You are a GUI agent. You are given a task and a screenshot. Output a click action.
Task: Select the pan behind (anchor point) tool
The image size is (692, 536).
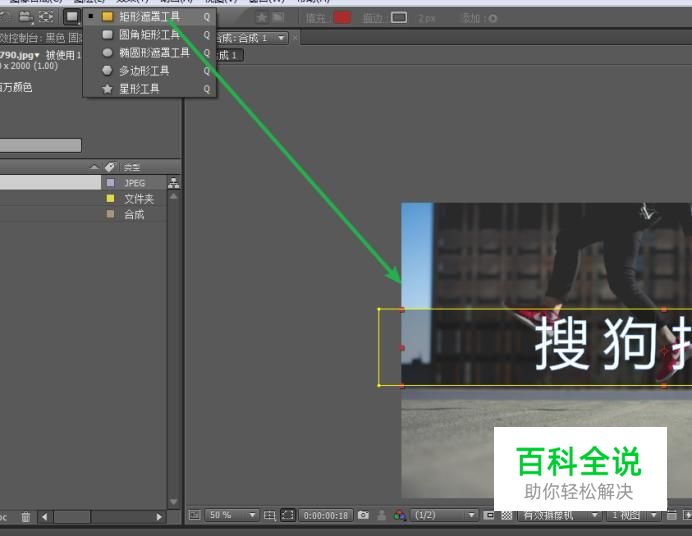pyautogui.click(x=46, y=17)
